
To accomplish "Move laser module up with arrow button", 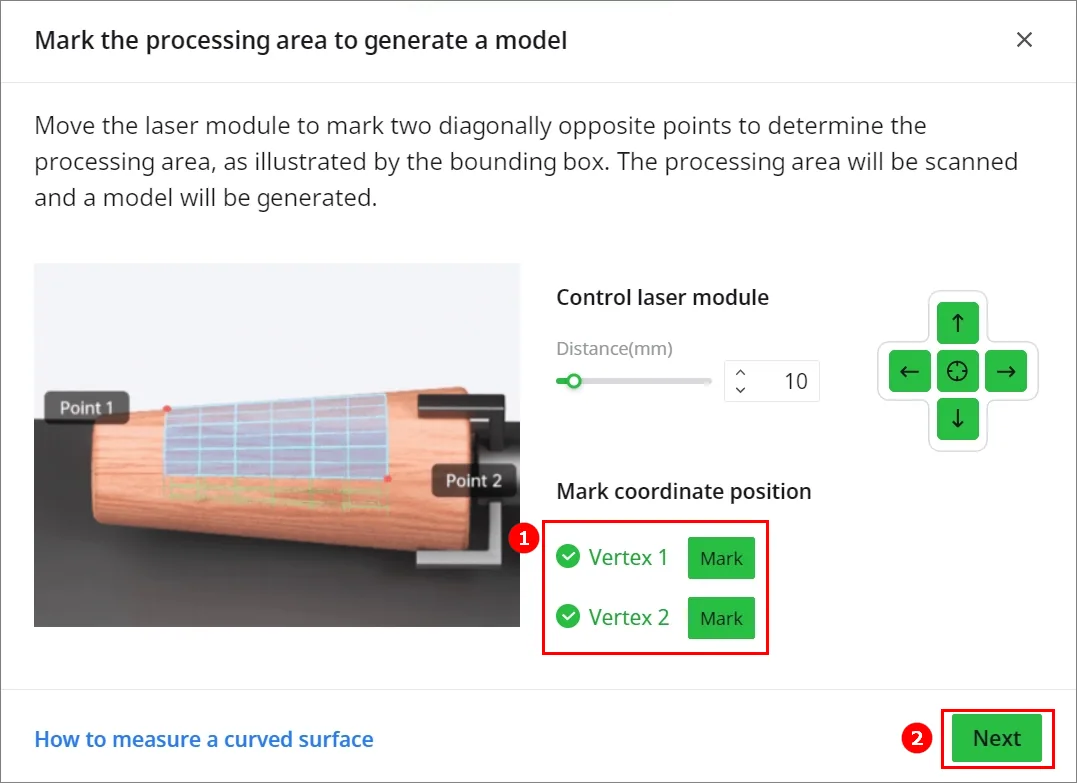I will (957, 323).
